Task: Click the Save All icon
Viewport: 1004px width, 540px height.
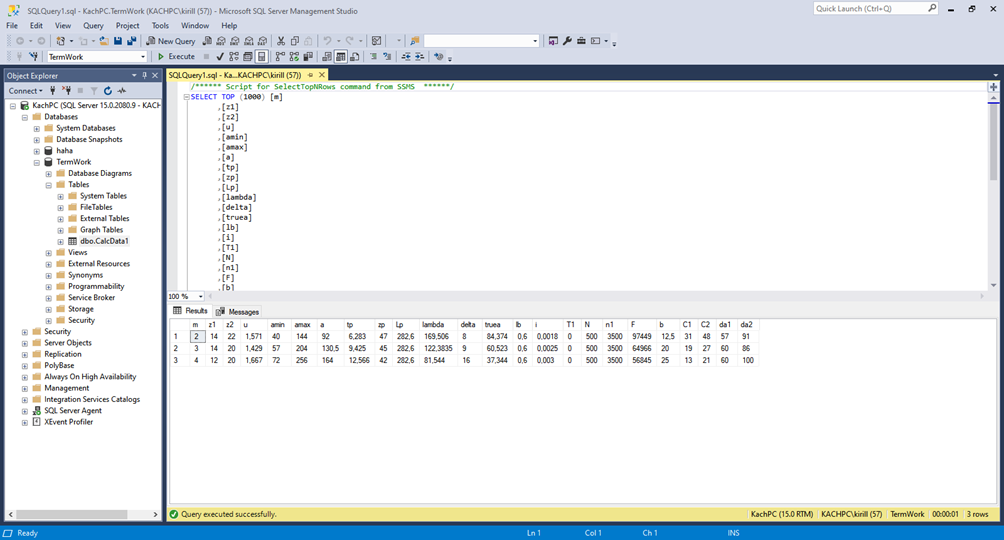Action: pos(131,40)
